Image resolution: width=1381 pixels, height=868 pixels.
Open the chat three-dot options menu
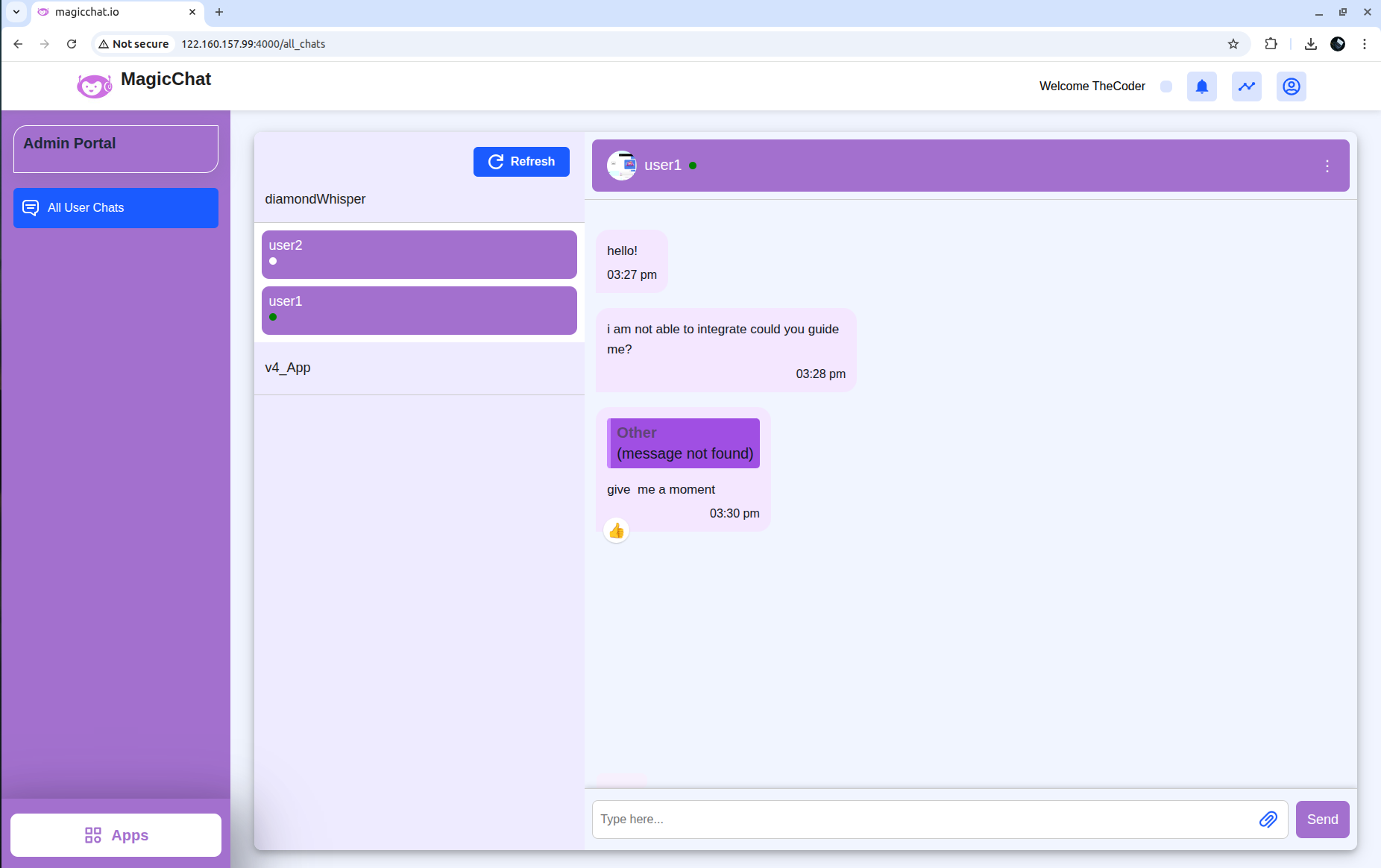click(1327, 166)
